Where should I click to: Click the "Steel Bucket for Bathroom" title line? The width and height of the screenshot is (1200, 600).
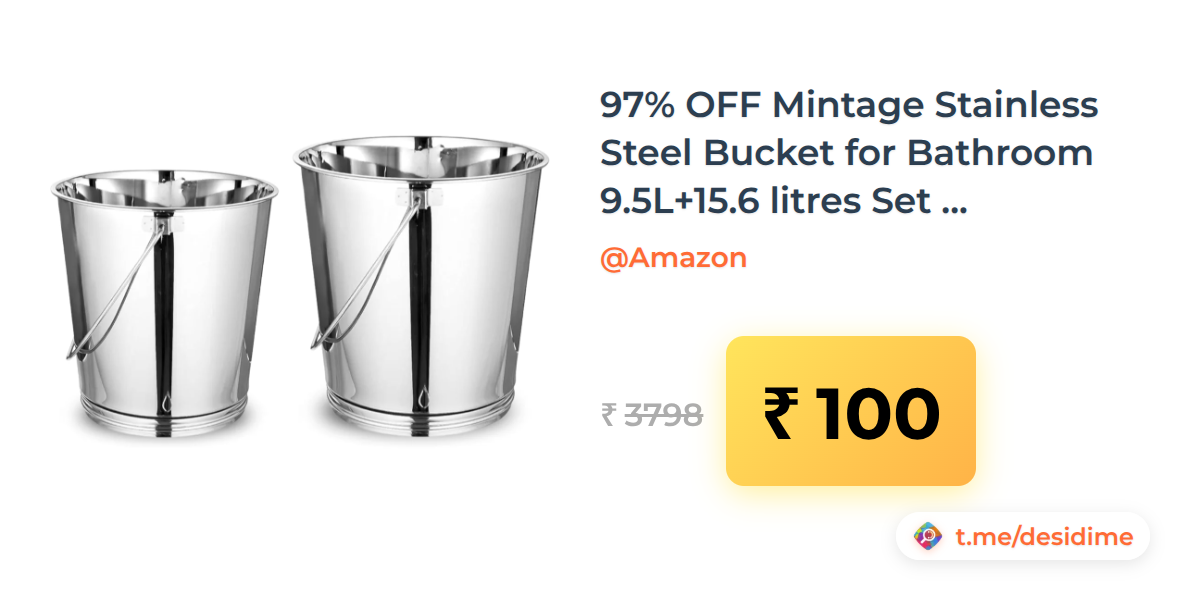pyautogui.click(x=846, y=153)
